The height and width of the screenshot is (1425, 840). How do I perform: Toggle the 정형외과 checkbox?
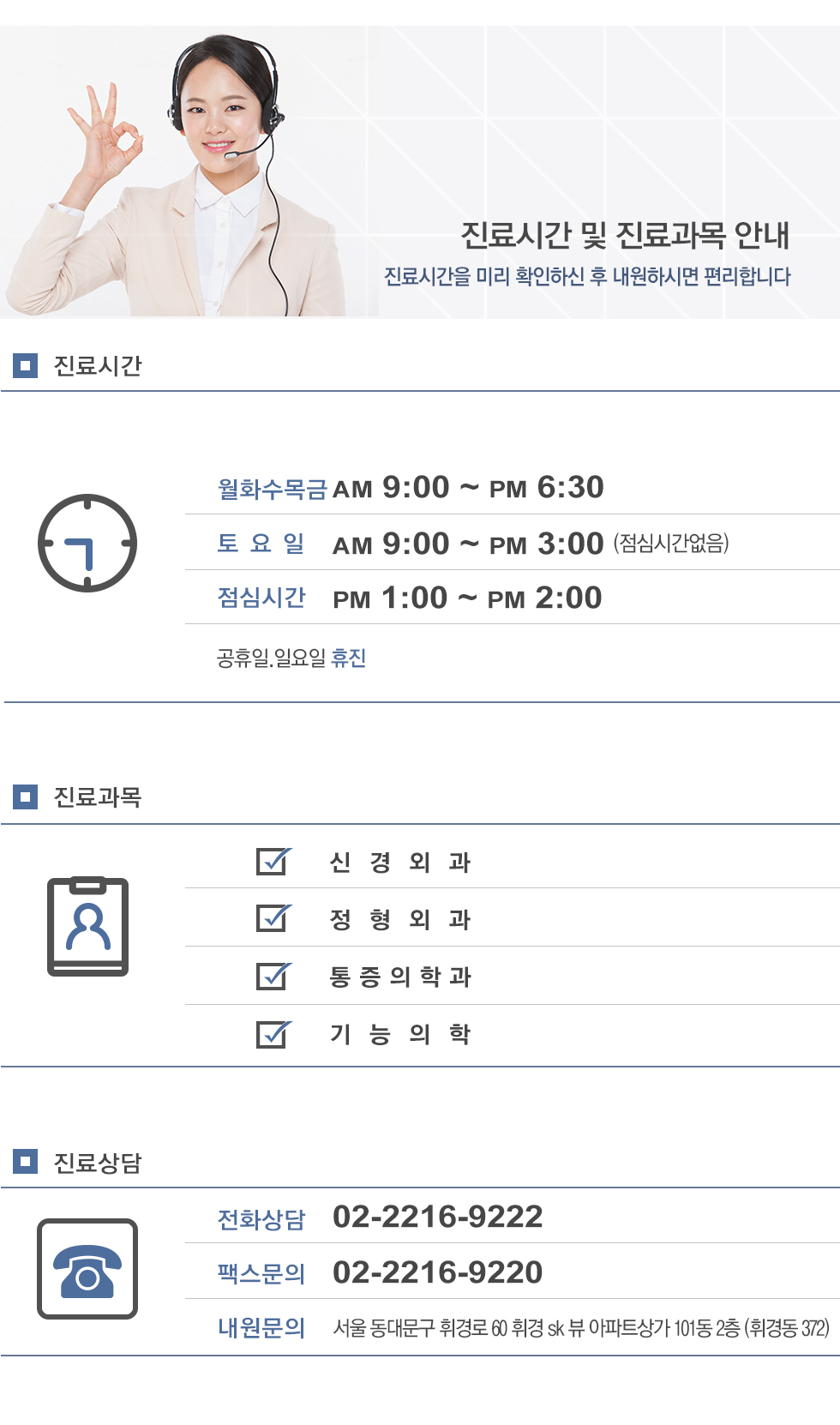pyautogui.click(x=273, y=919)
